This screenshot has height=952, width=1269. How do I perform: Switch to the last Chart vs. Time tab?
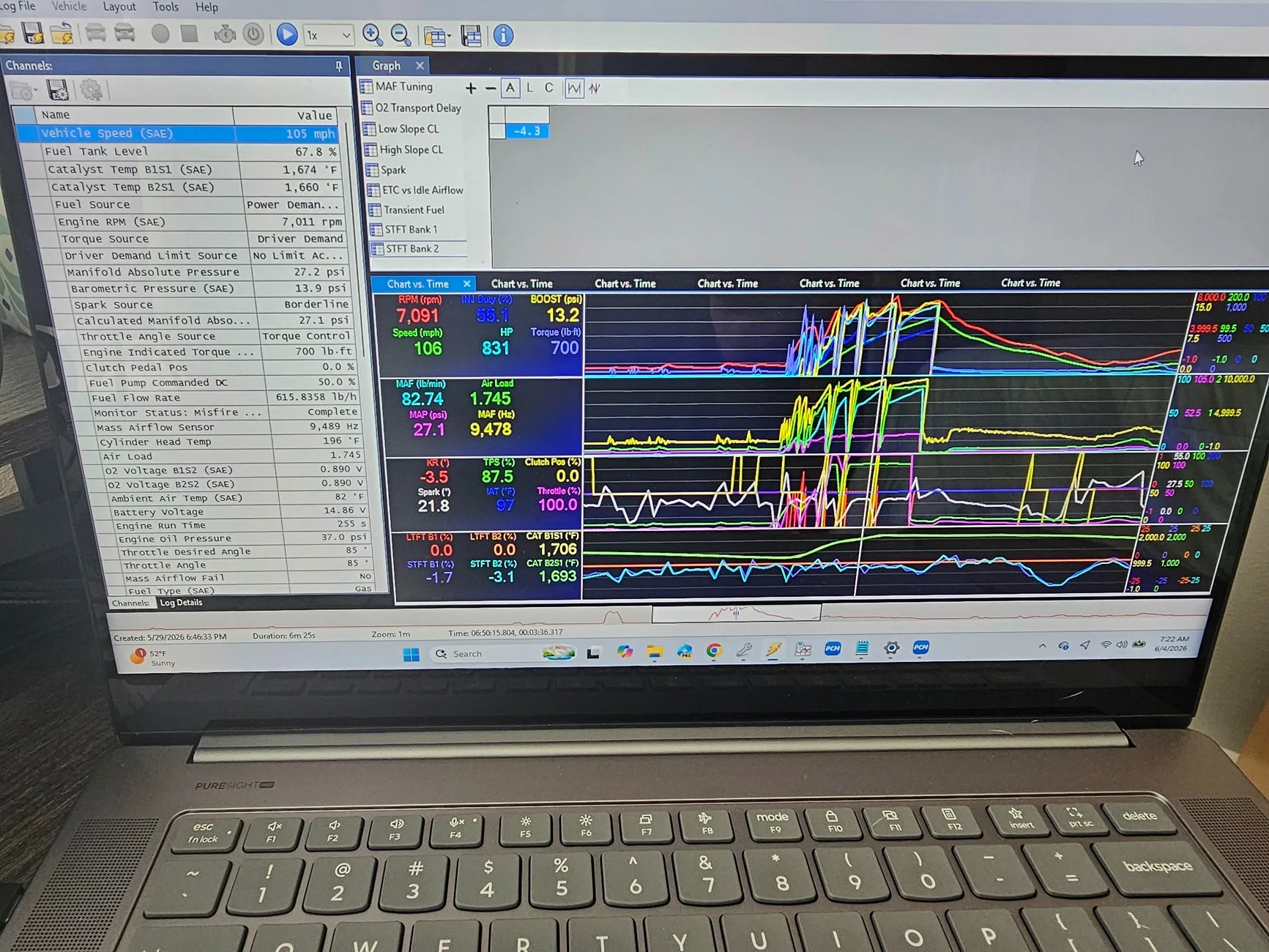(1030, 283)
